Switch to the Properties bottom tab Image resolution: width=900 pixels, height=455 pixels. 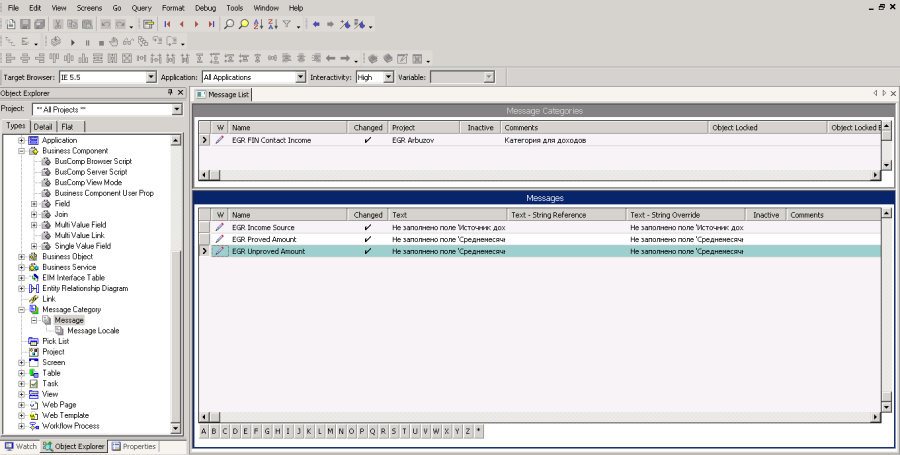point(134,446)
